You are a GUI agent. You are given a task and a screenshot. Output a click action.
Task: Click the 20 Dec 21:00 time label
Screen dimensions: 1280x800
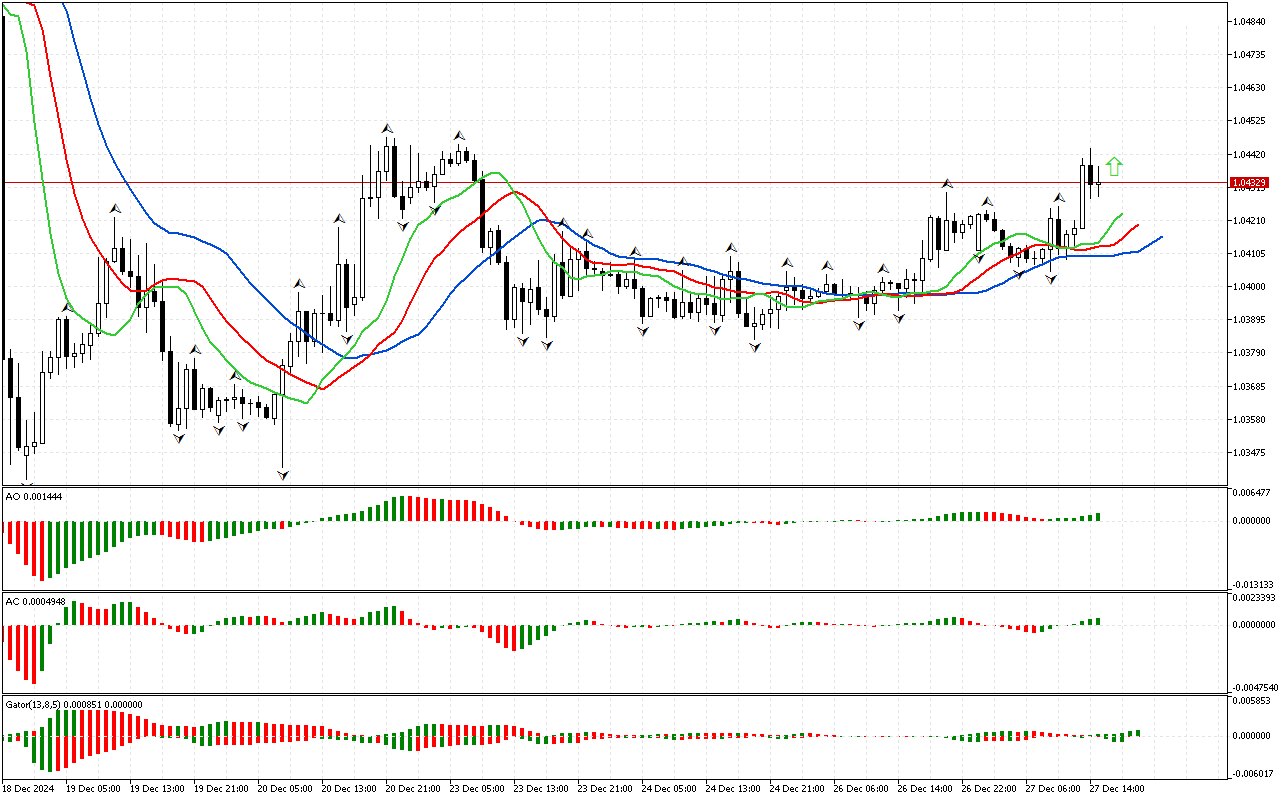pos(413,789)
